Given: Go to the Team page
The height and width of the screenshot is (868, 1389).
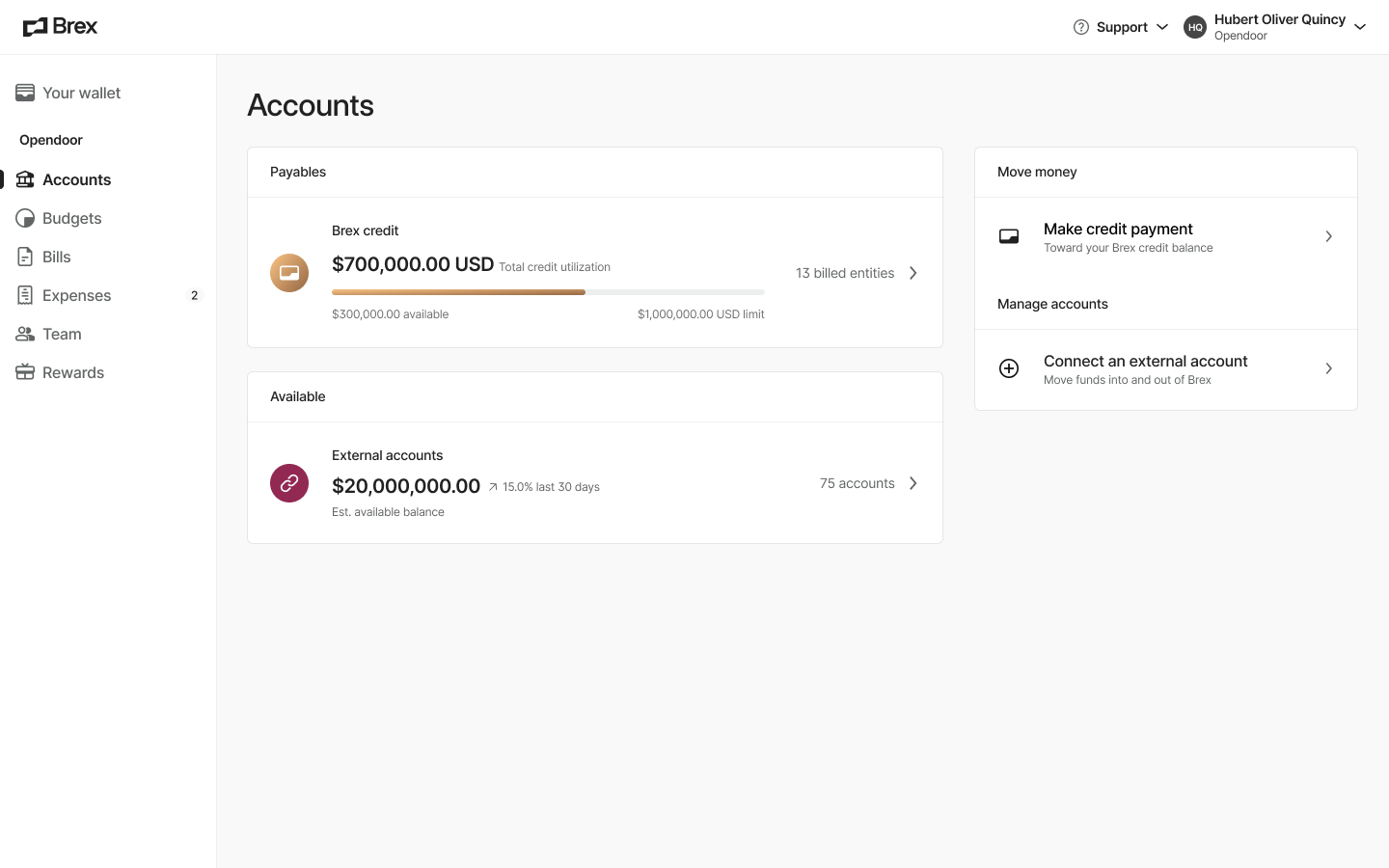Looking at the screenshot, I should (62, 334).
